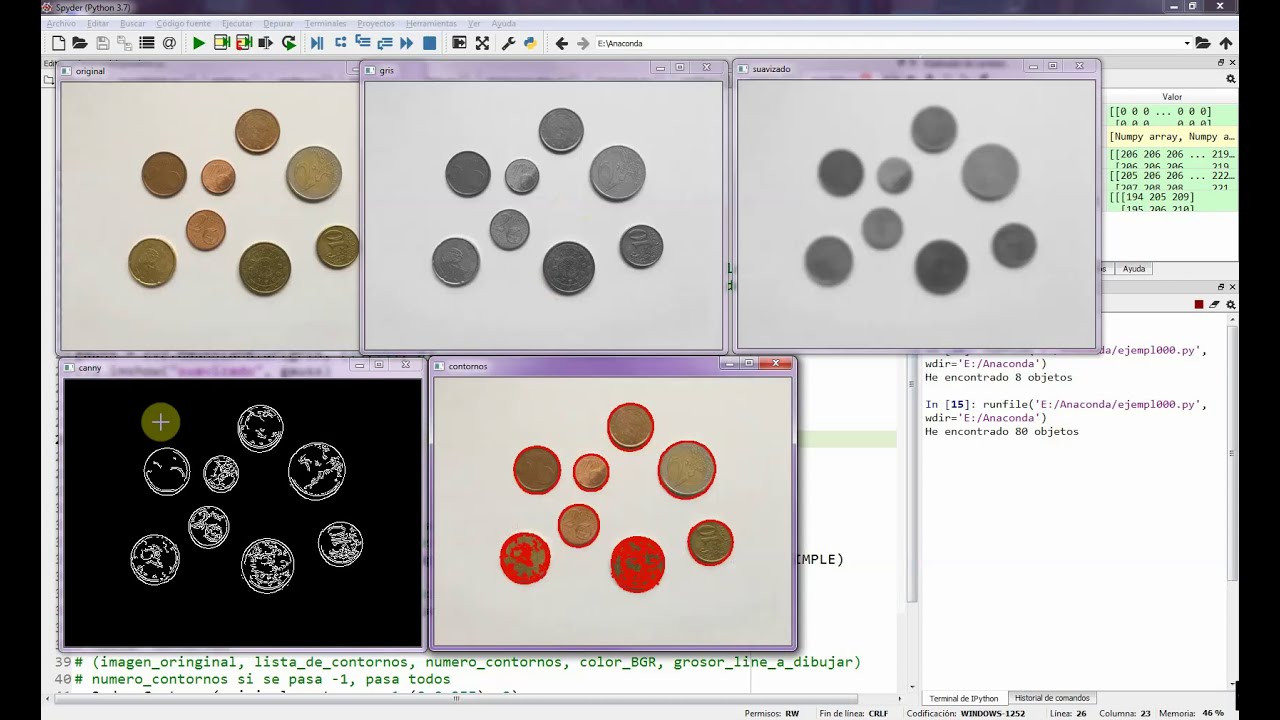The image size is (1280, 720).
Task: Continue execution with double-arrow icon
Action: tap(407, 43)
